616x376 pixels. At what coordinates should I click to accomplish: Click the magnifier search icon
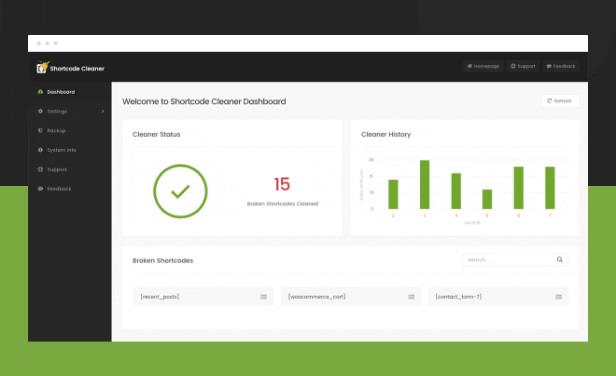(560, 260)
